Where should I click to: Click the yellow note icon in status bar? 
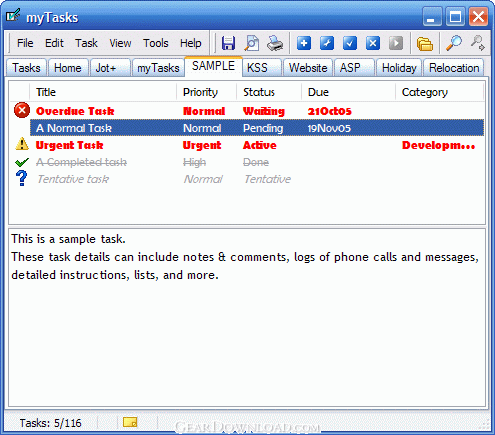130,422
